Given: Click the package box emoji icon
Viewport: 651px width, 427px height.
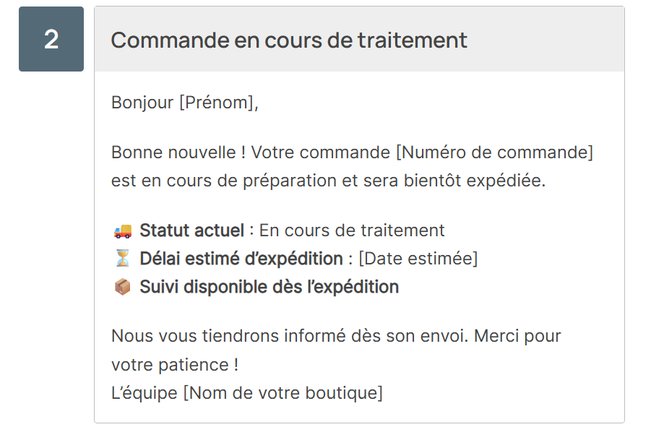Looking at the screenshot, I should tap(121, 287).
